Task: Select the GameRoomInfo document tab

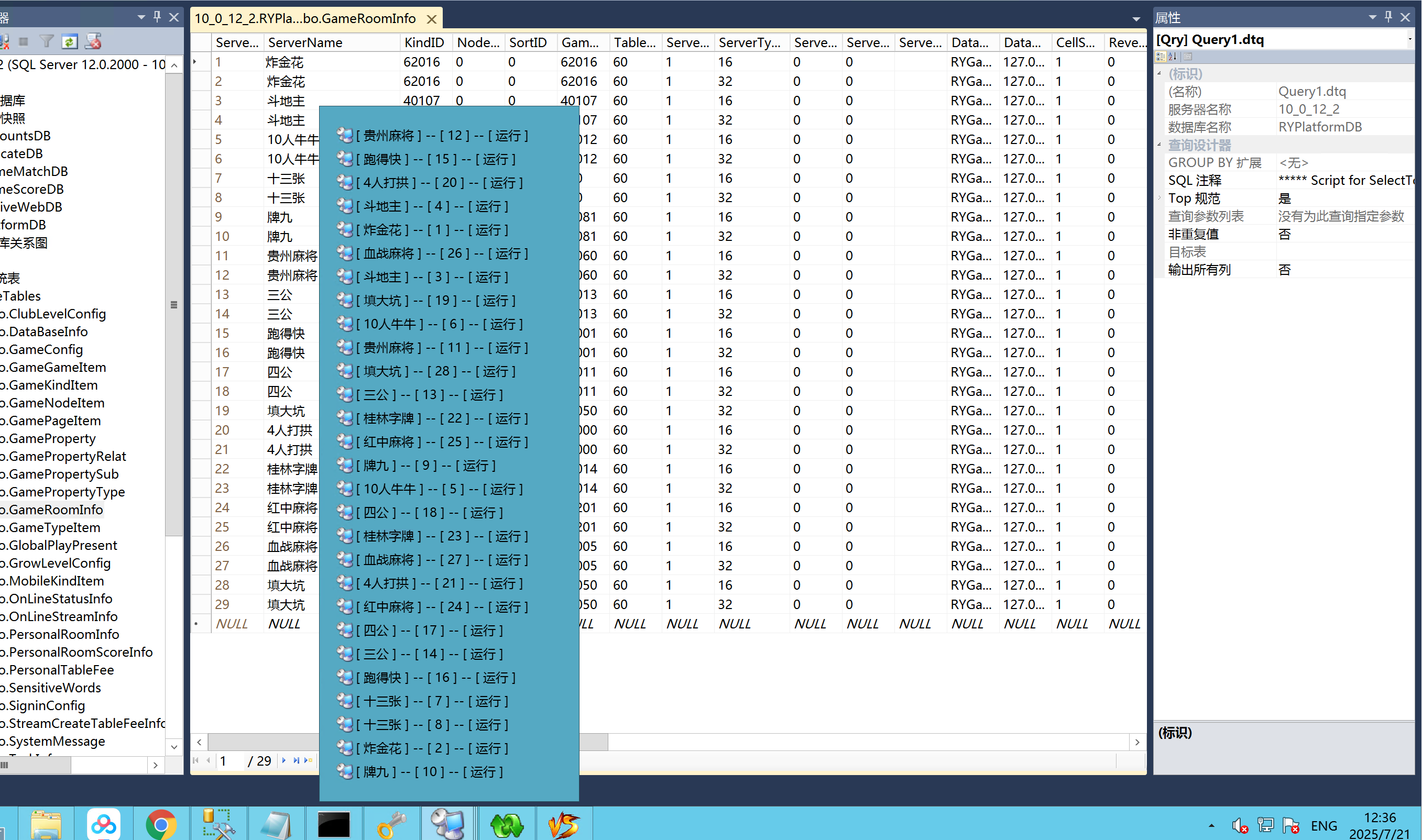Action: [x=306, y=19]
